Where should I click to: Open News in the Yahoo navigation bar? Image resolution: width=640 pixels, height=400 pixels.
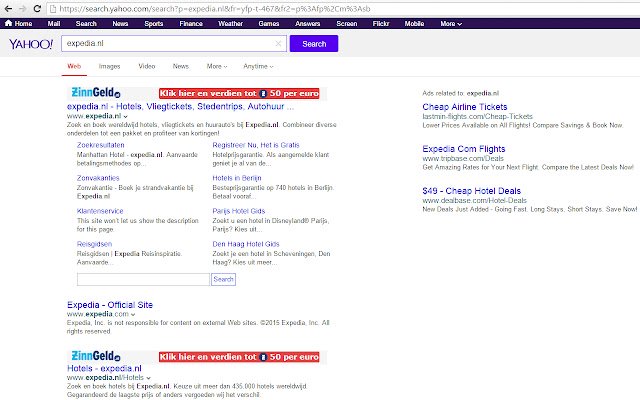(x=120, y=24)
